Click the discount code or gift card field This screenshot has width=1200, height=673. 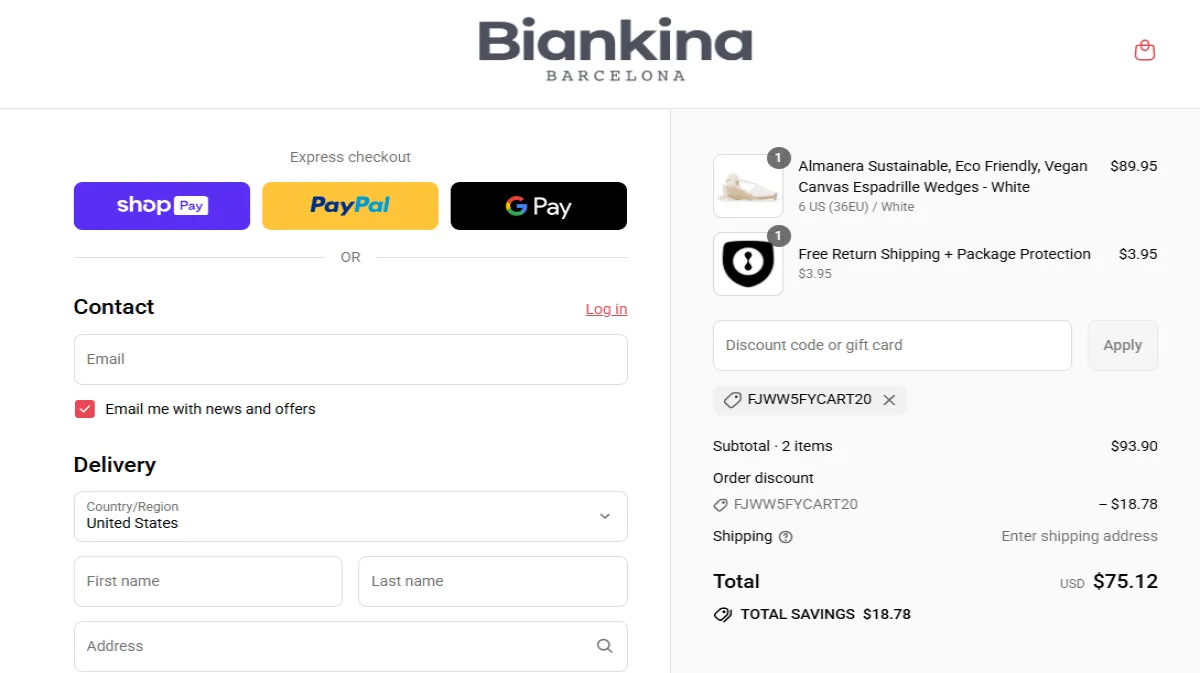point(891,345)
